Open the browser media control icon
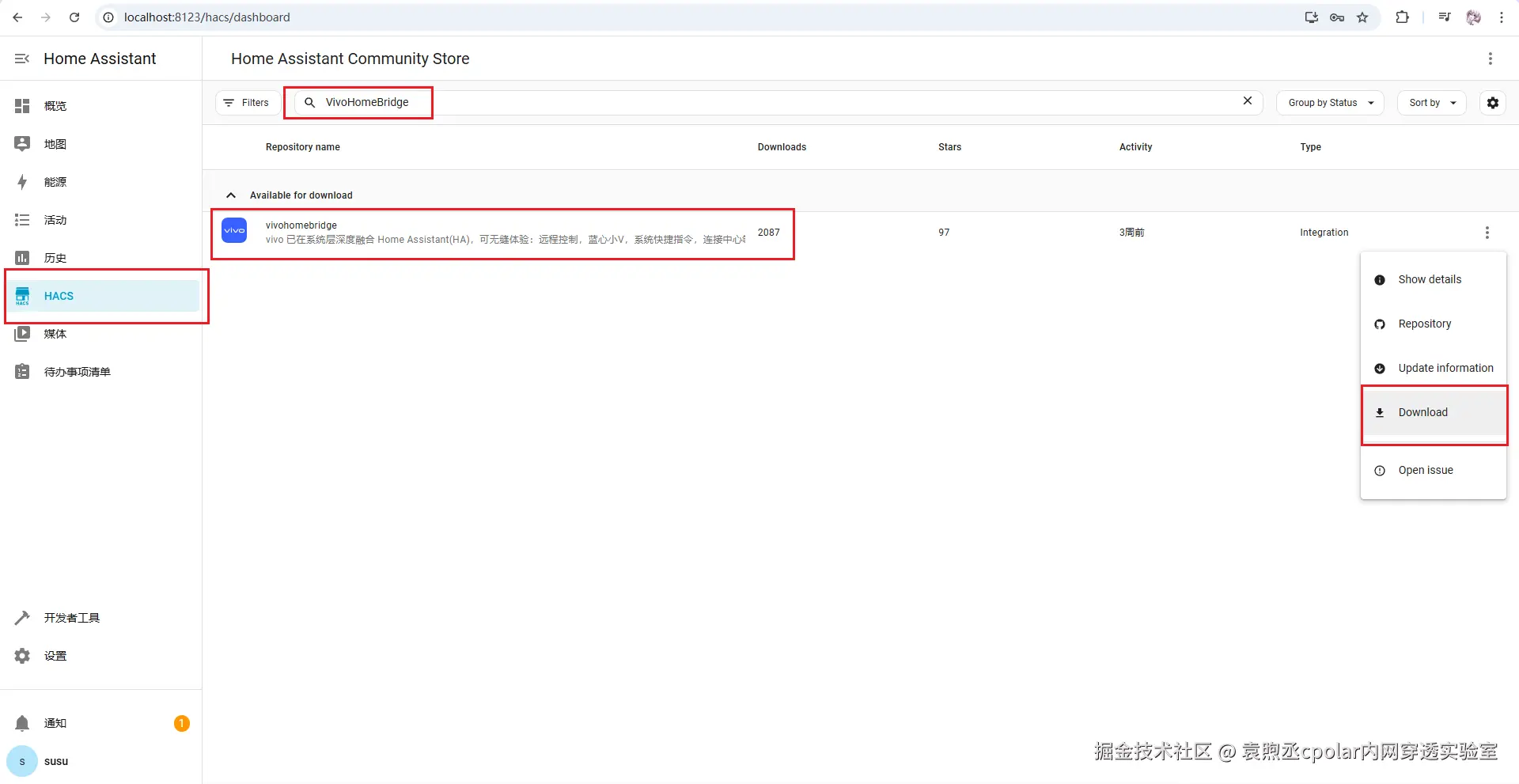 [x=1445, y=17]
